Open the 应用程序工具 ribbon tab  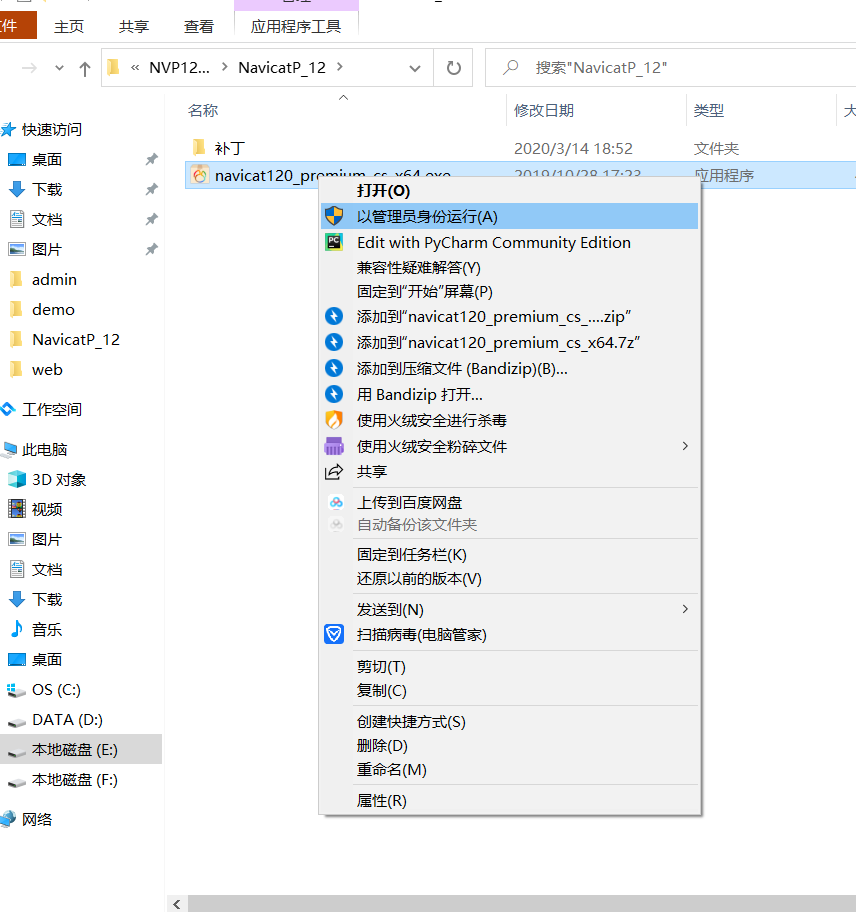click(296, 27)
